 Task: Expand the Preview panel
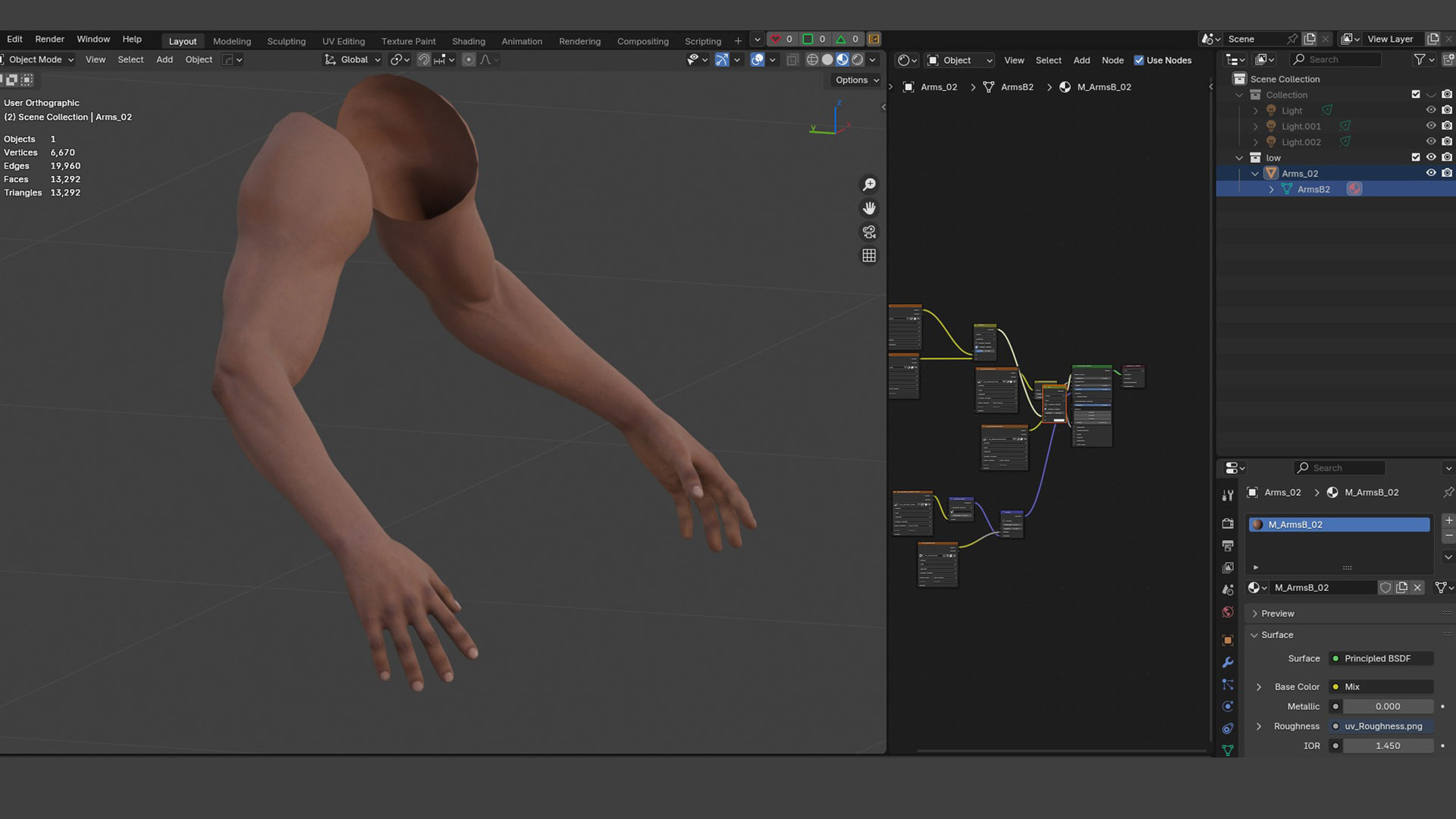point(1255,613)
